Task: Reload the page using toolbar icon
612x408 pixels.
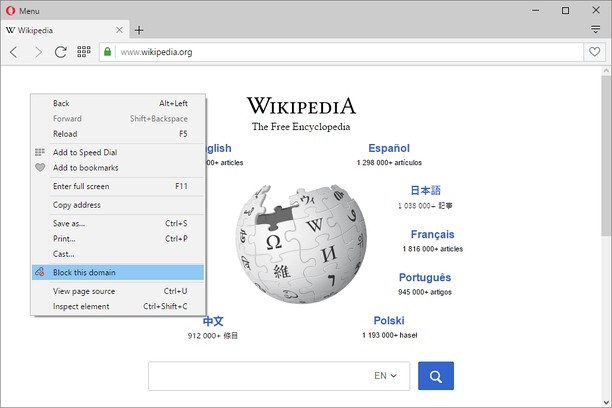Action: coord(60,51)
